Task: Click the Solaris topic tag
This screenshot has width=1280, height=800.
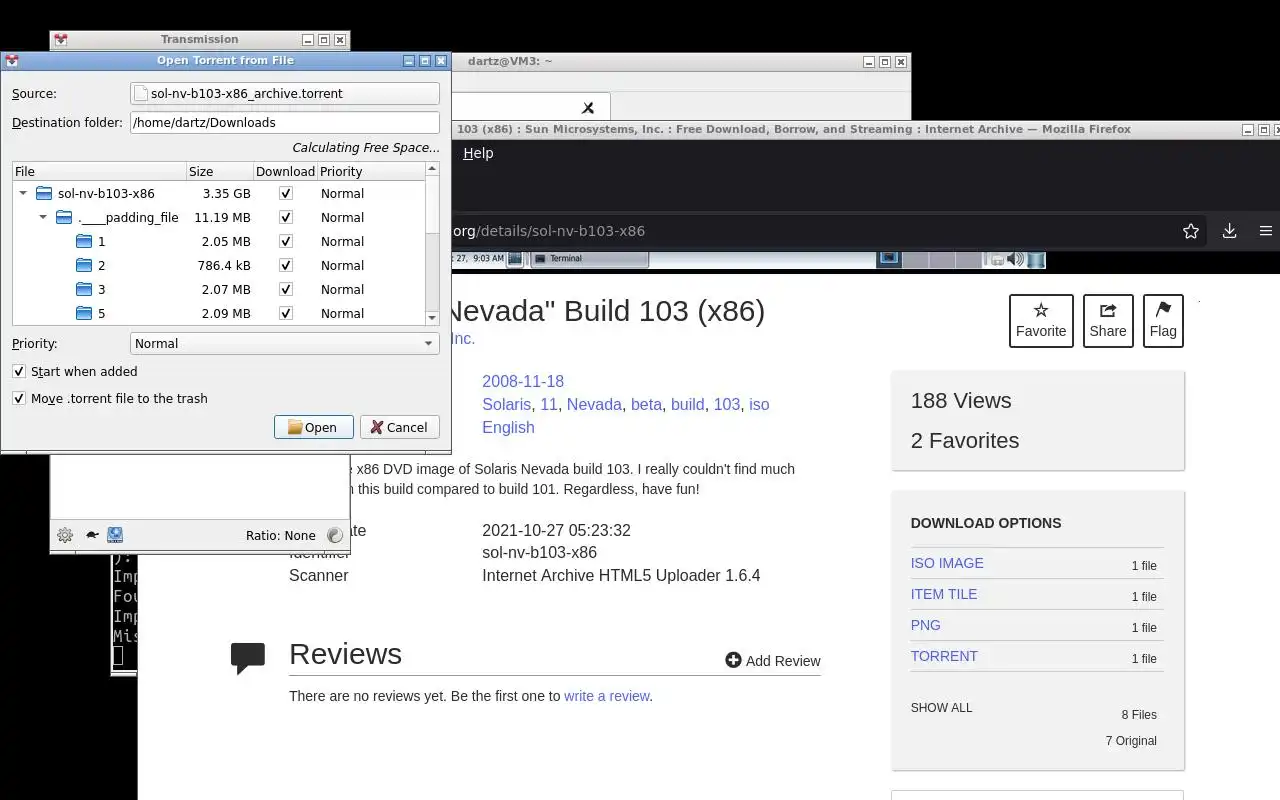Action: 506,404
